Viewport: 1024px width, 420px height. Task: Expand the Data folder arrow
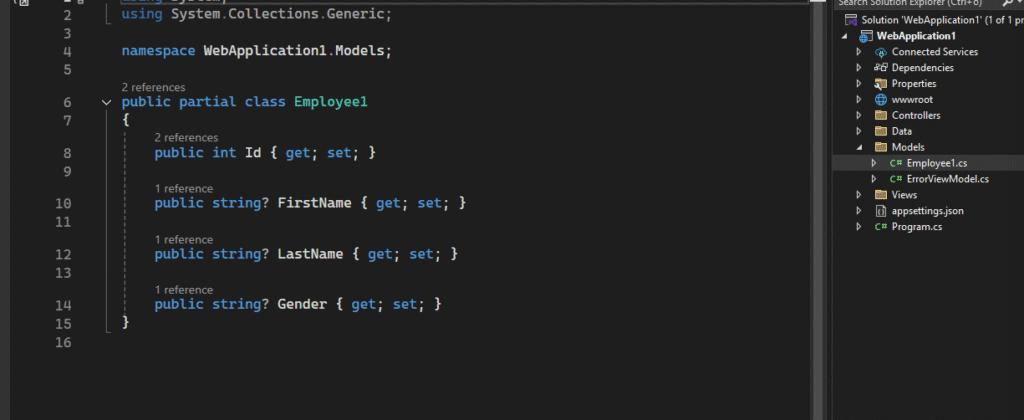click(858, 131)
